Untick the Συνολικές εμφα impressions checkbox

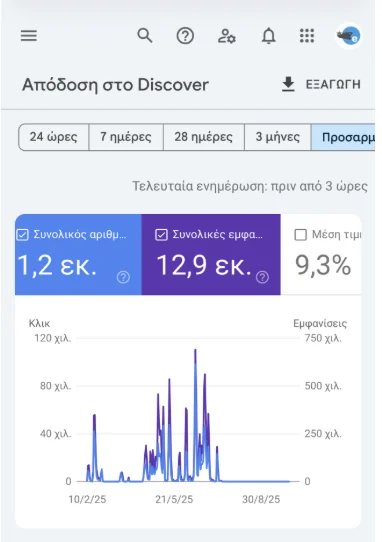(x=161, y=235)
